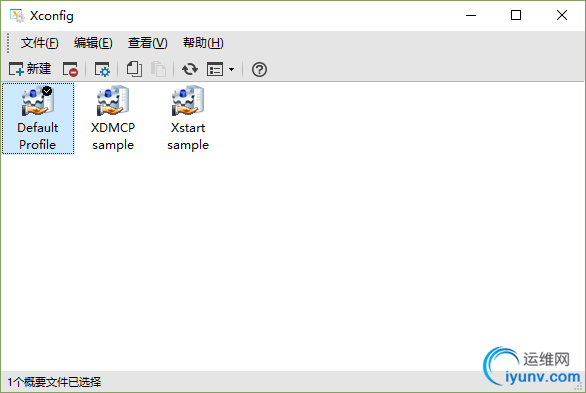Minimize the Xconfig window
Image resolution: width=586 pixels, height=393 pixels.
[x=471, y=15]
